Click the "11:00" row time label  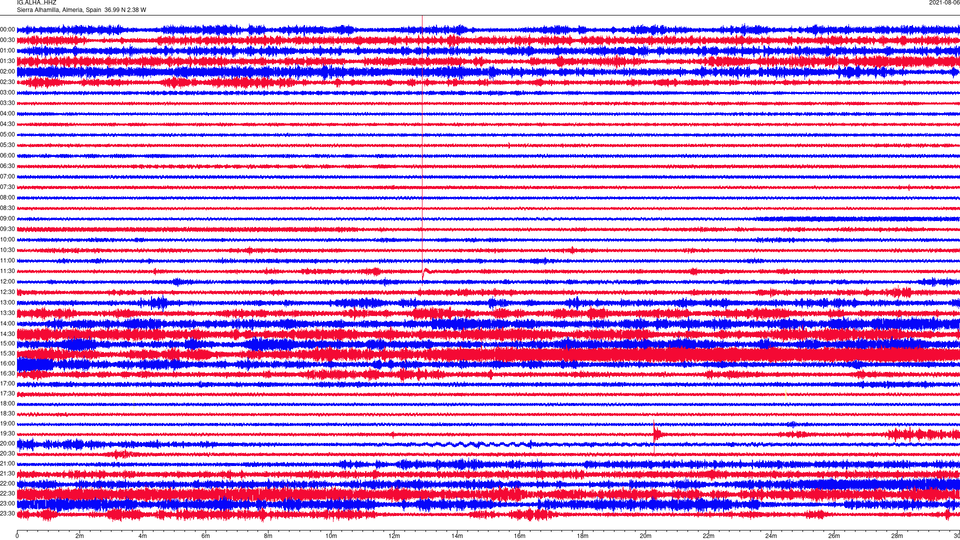pos(7,261)
